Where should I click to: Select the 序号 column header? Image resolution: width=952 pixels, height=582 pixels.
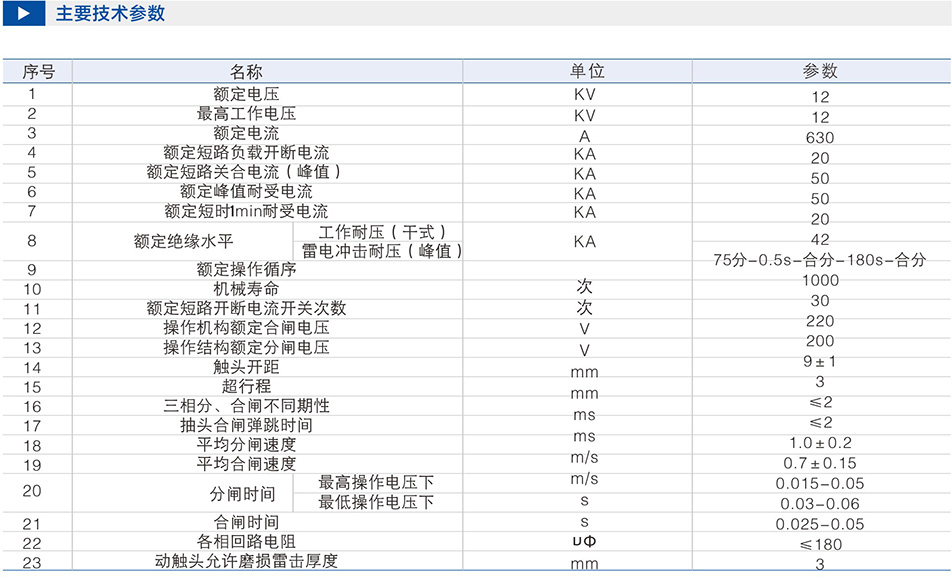click(x=38, y=72)
